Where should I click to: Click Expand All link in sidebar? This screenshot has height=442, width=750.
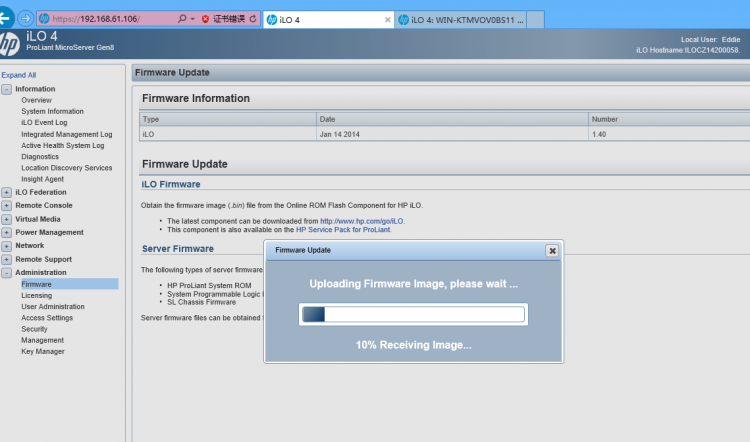[x=19, y=75]
